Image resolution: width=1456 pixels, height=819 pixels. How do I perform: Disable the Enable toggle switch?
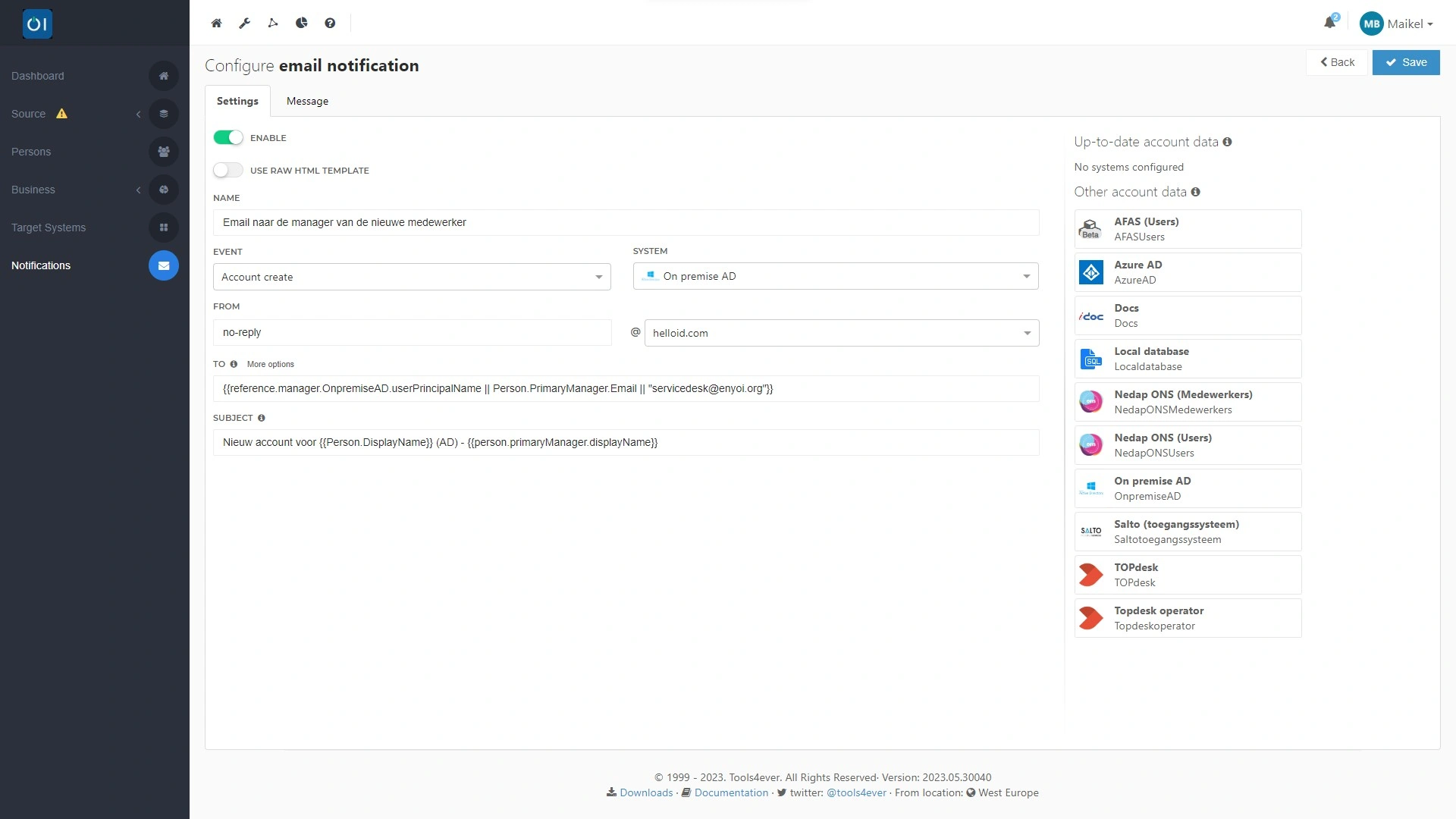[227, 137]
